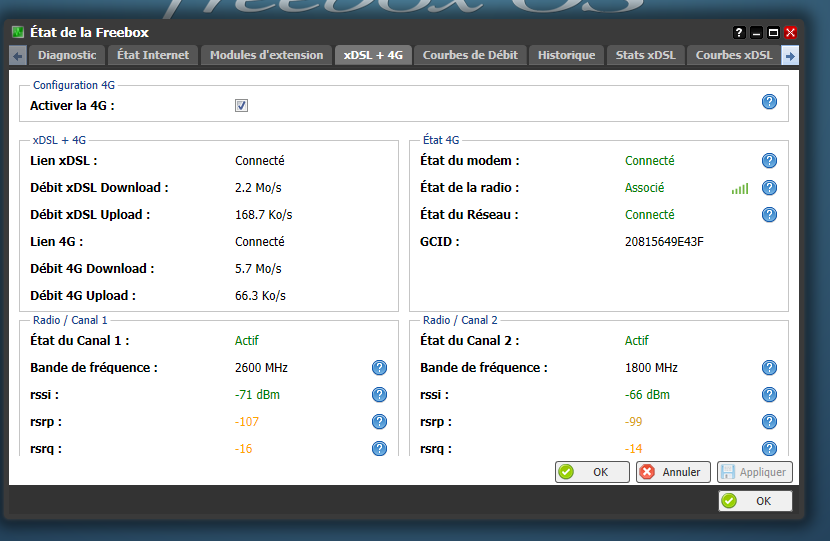Click help icon for État de la radio
Image resolution: width=830 pixels, height=541 pixels.
coord(769,187)
